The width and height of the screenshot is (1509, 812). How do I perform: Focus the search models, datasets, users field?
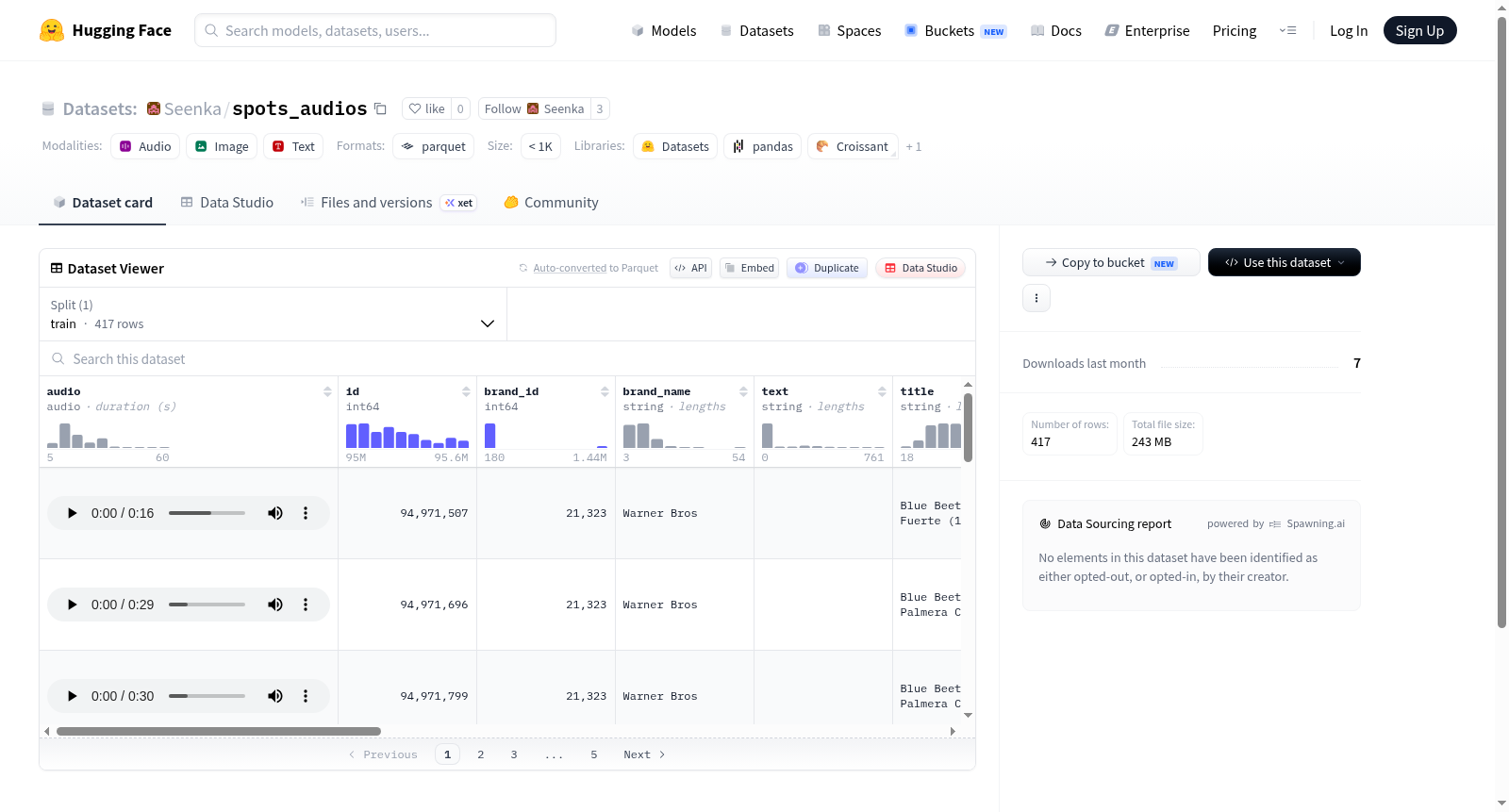(x=375, y=30)
